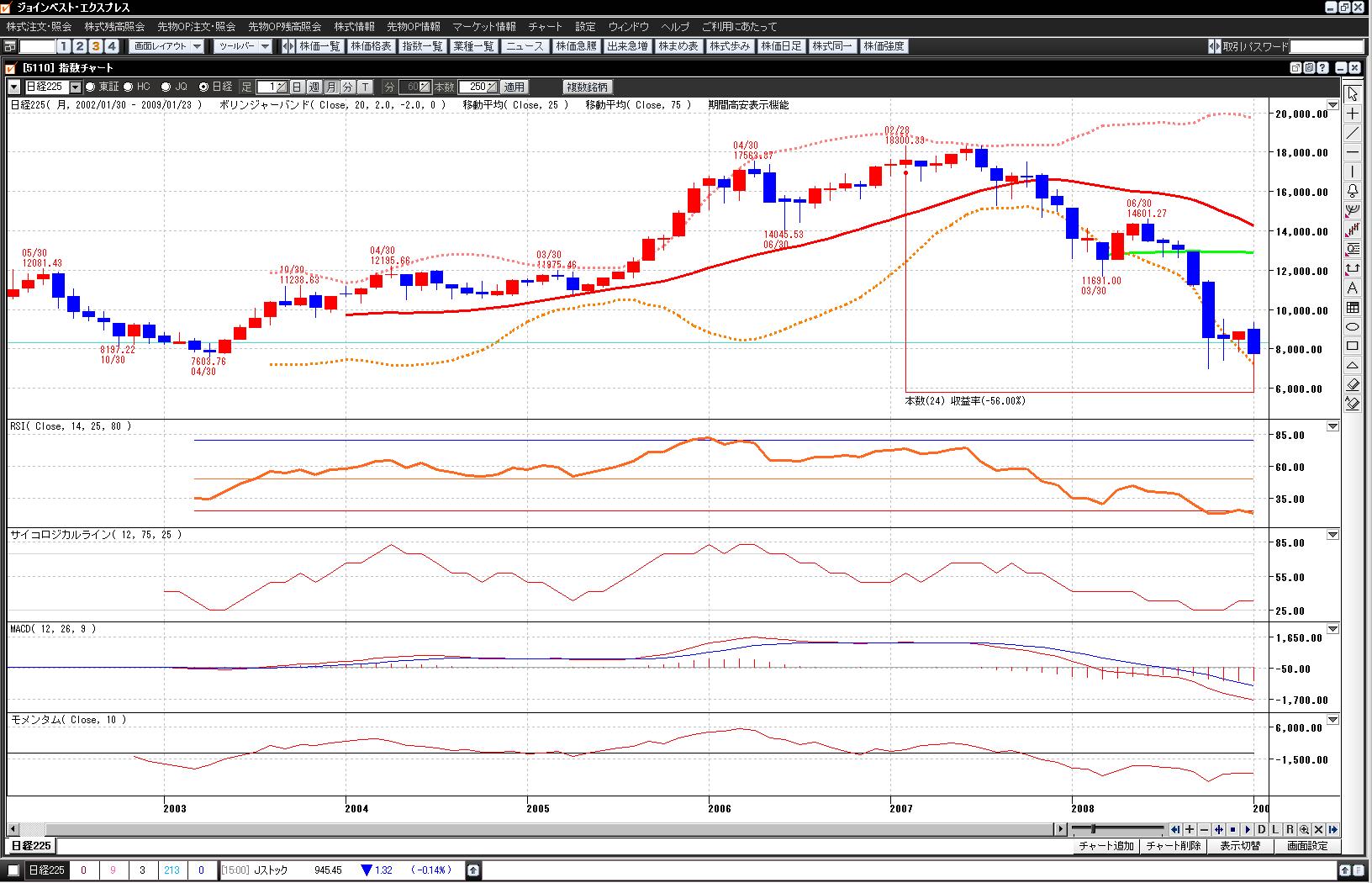Click the magnifier zoom icon near scrollbar
The height and width of the screenshot is (883, 1372).
tap(1304, 829)
